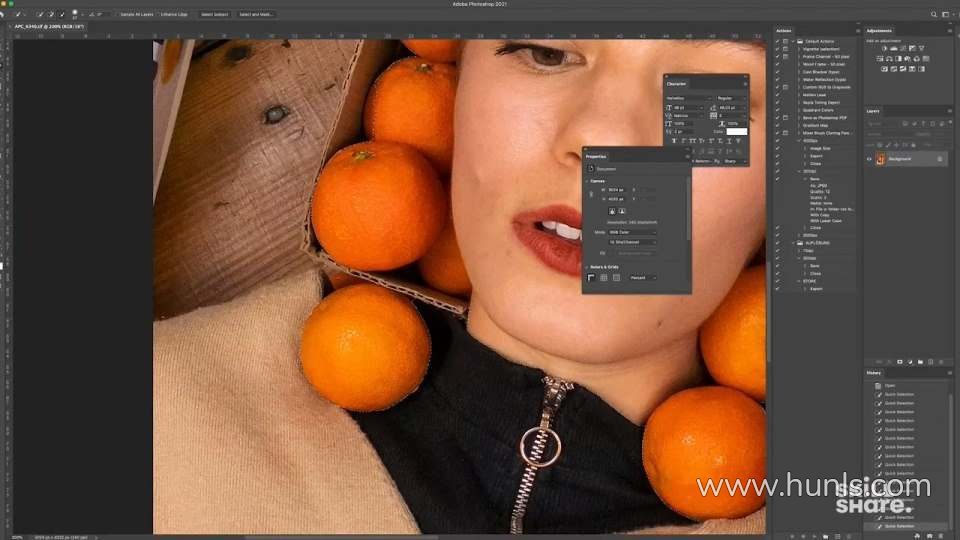This screenshot has height=540, width=960.
Task: Collapse the Default Actions set
Action: coord(793,42)
